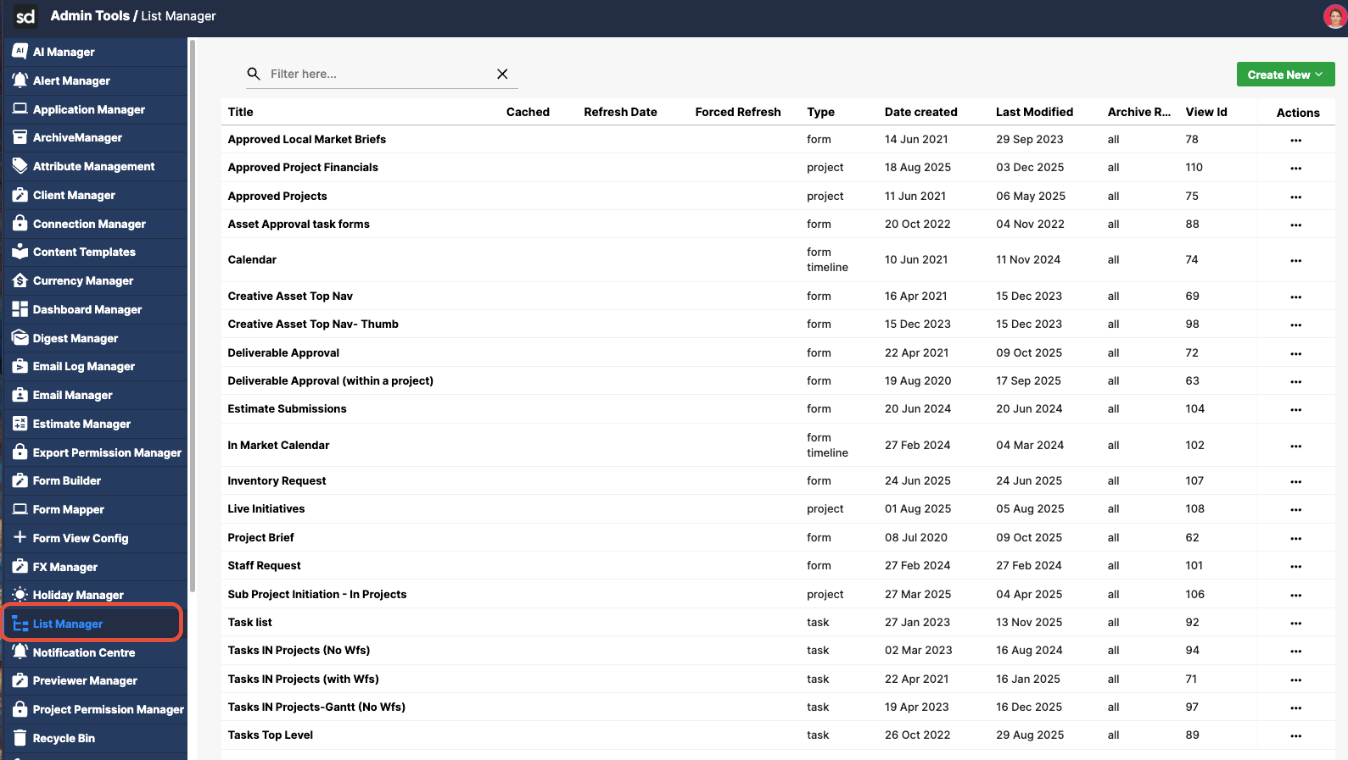Click the Email Manager icon

[20, 395]
